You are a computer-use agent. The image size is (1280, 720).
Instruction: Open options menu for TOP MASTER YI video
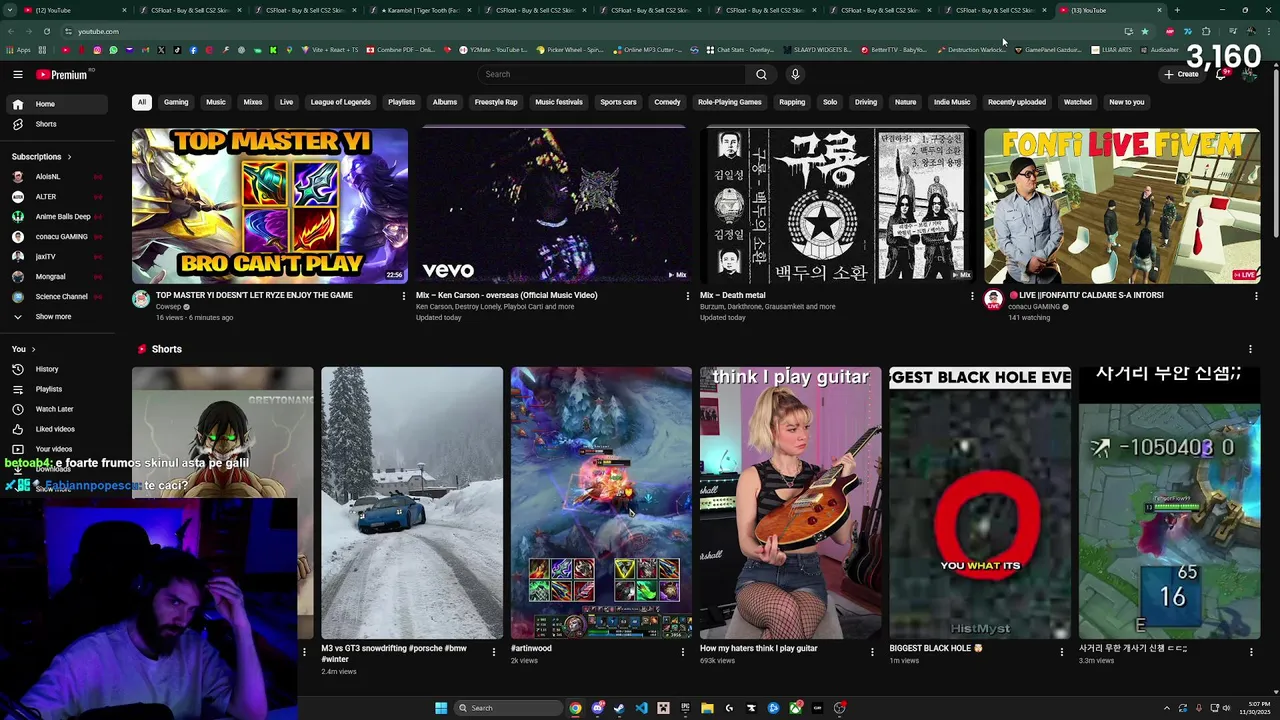click(x=404, y=296)
